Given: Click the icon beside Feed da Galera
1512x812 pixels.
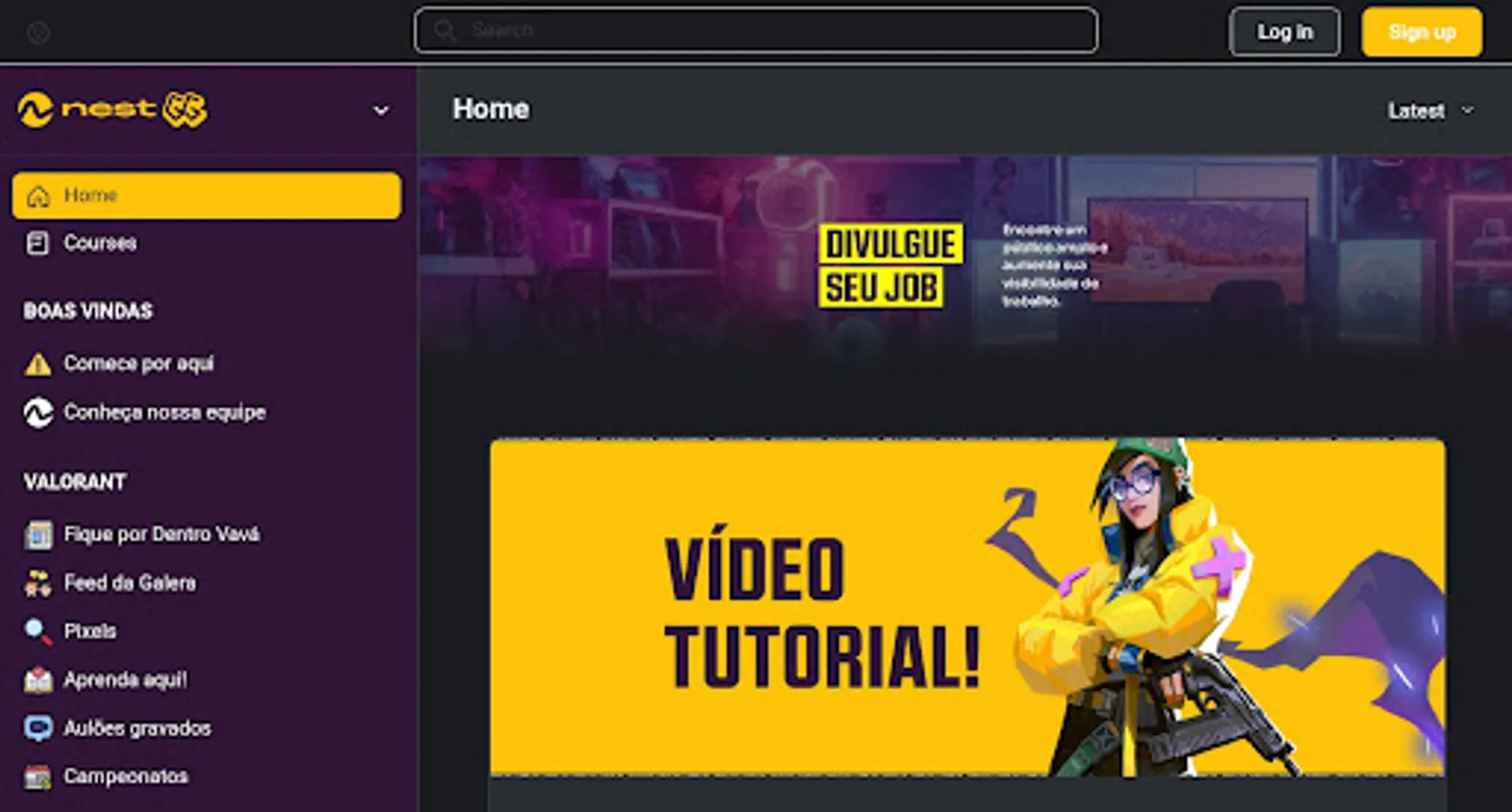Looking at the screenshot, I should 38,583.
